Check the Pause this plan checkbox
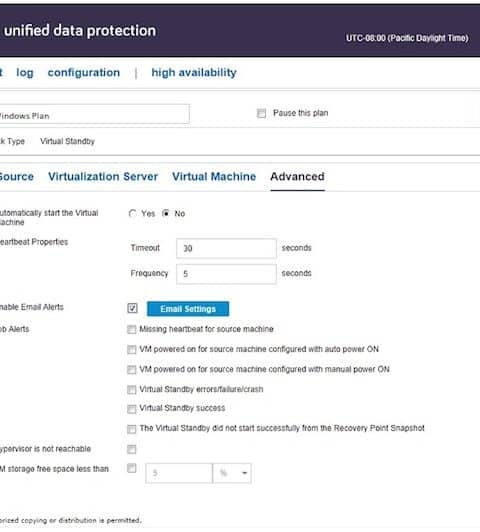The width and height of the screenshot is (480, 532). click(261, 113)
